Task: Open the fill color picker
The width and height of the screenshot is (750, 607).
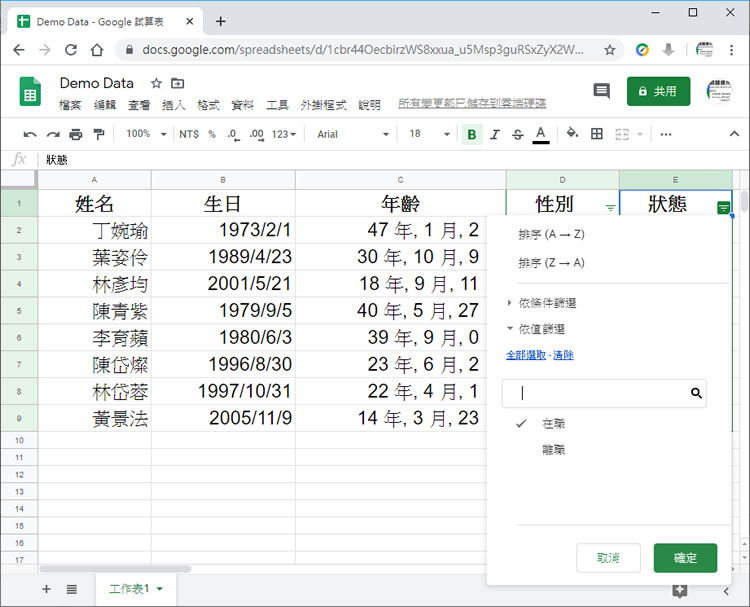Action: click(x=572, y=134)
